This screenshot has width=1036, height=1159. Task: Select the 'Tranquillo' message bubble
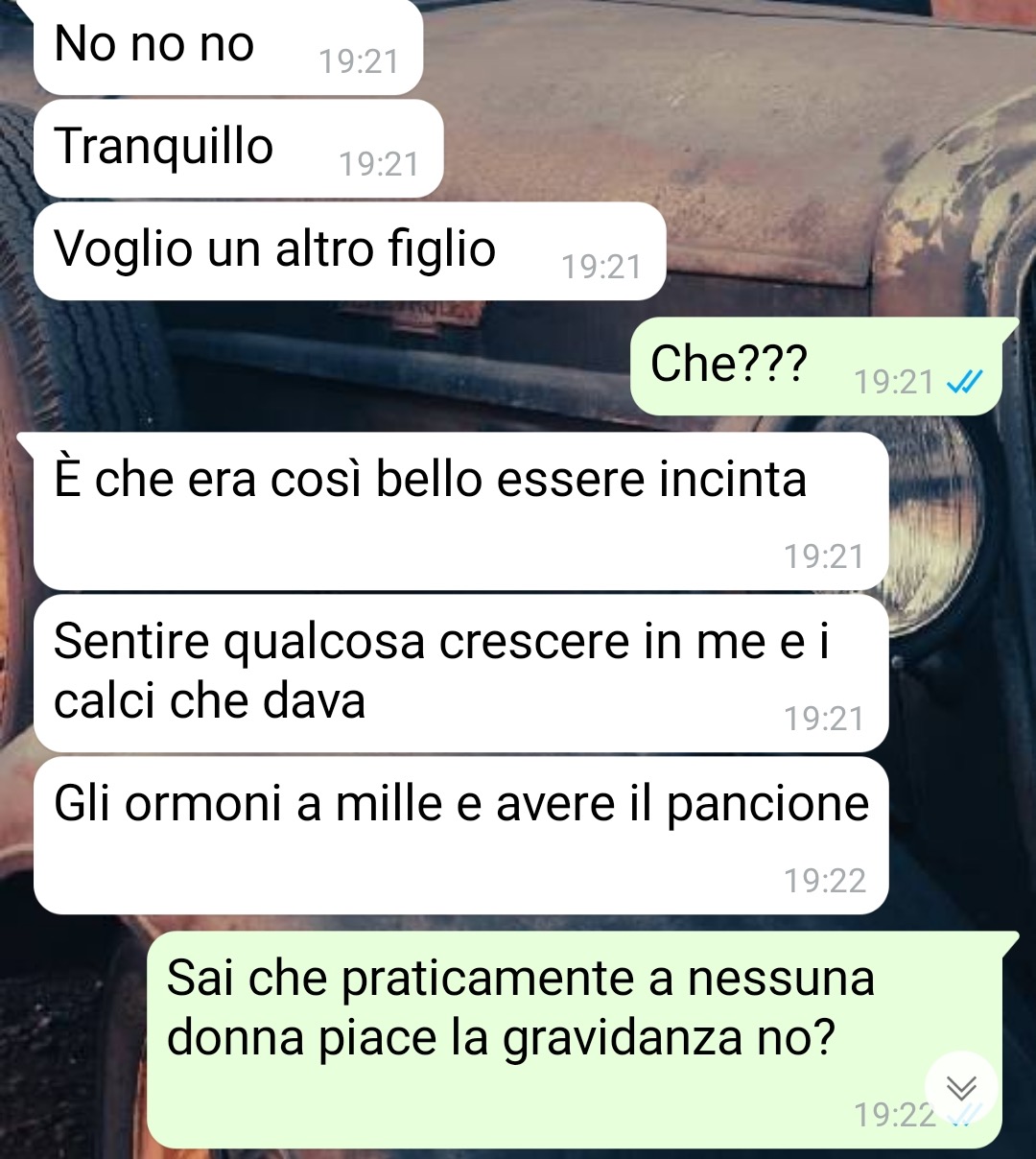tap(238, 150)
